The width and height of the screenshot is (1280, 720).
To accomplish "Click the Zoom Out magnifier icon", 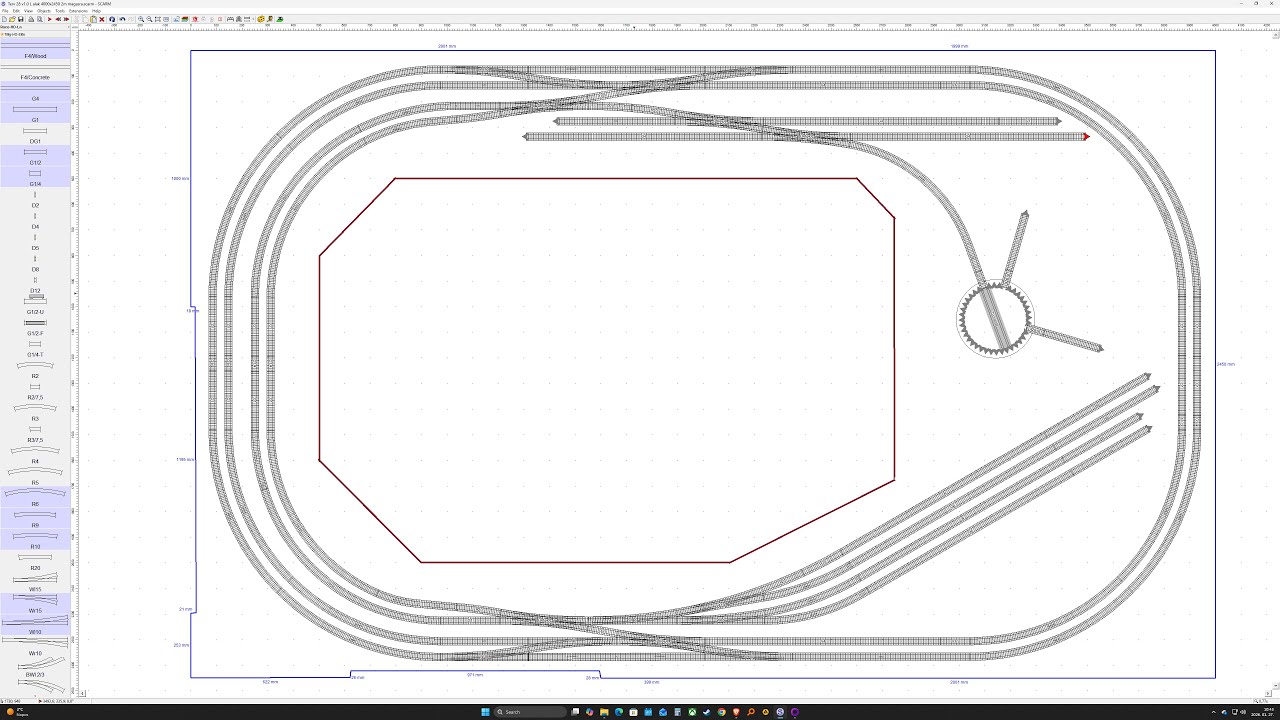I will coord(149,19).
